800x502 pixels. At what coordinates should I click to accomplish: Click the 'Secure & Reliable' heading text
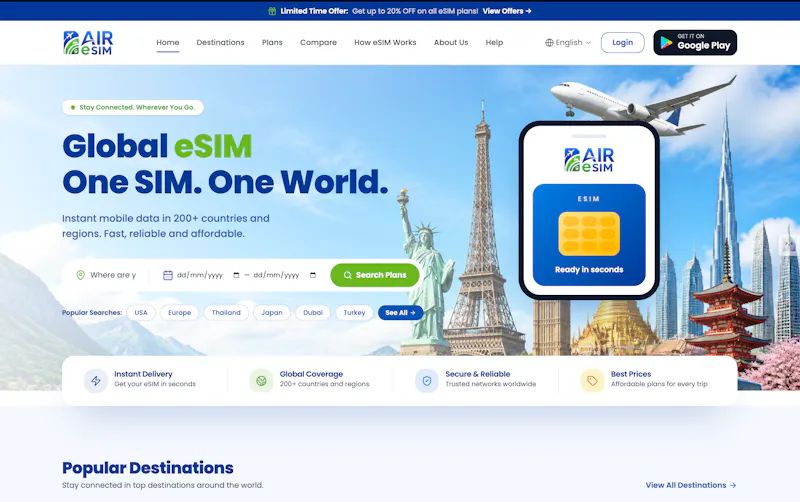tap(478, 374)
